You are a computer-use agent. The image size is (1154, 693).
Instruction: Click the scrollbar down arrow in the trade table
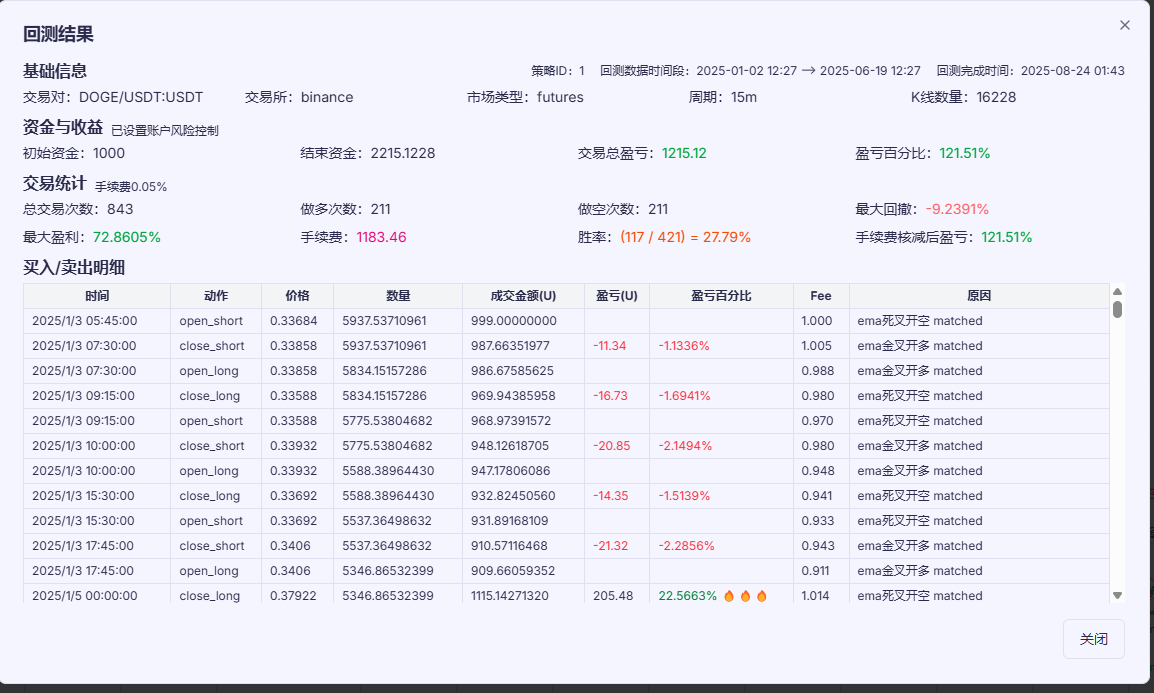[1117, 595]
